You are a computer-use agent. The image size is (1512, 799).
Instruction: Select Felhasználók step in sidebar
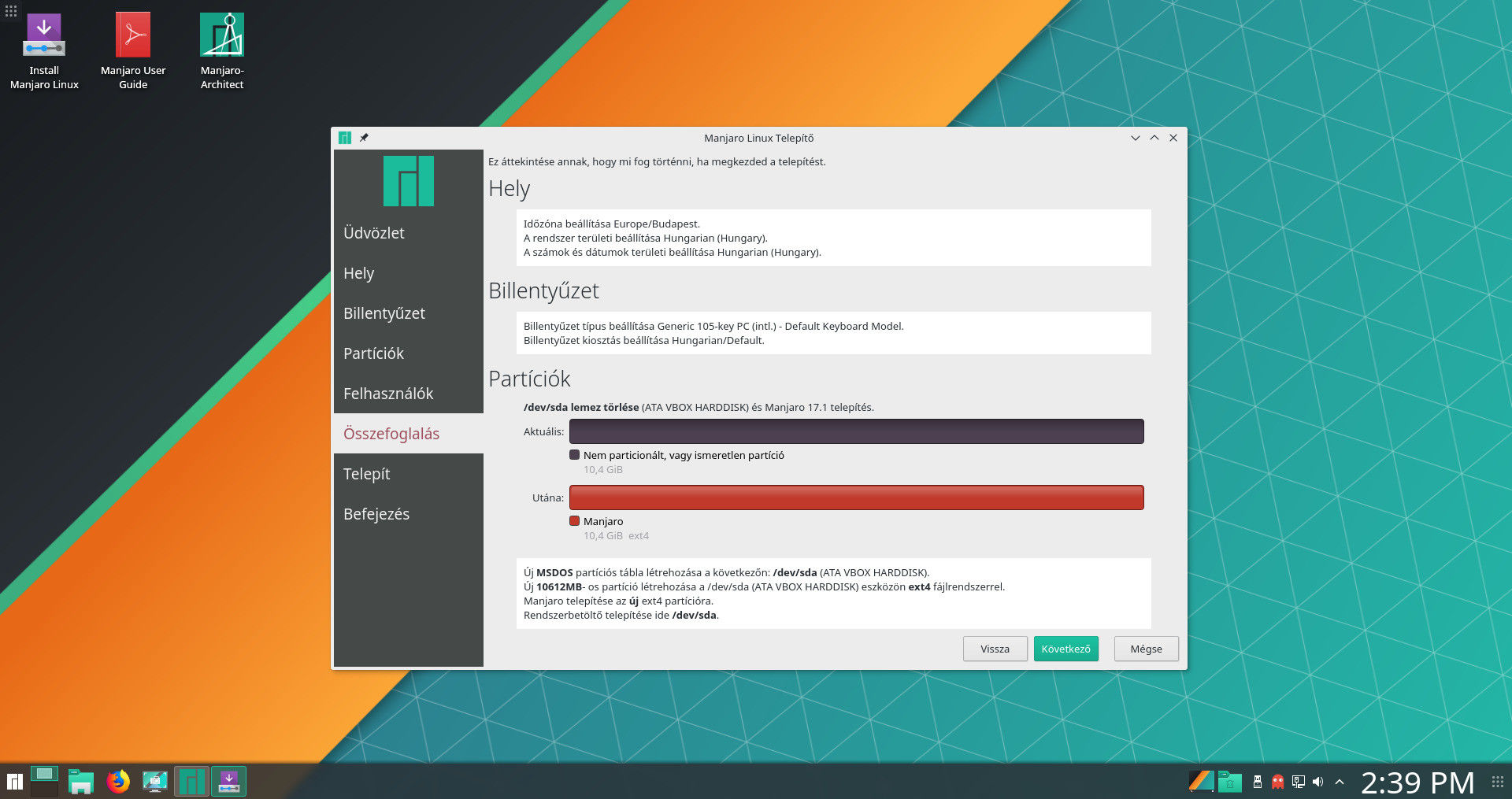tap(408, 394)
